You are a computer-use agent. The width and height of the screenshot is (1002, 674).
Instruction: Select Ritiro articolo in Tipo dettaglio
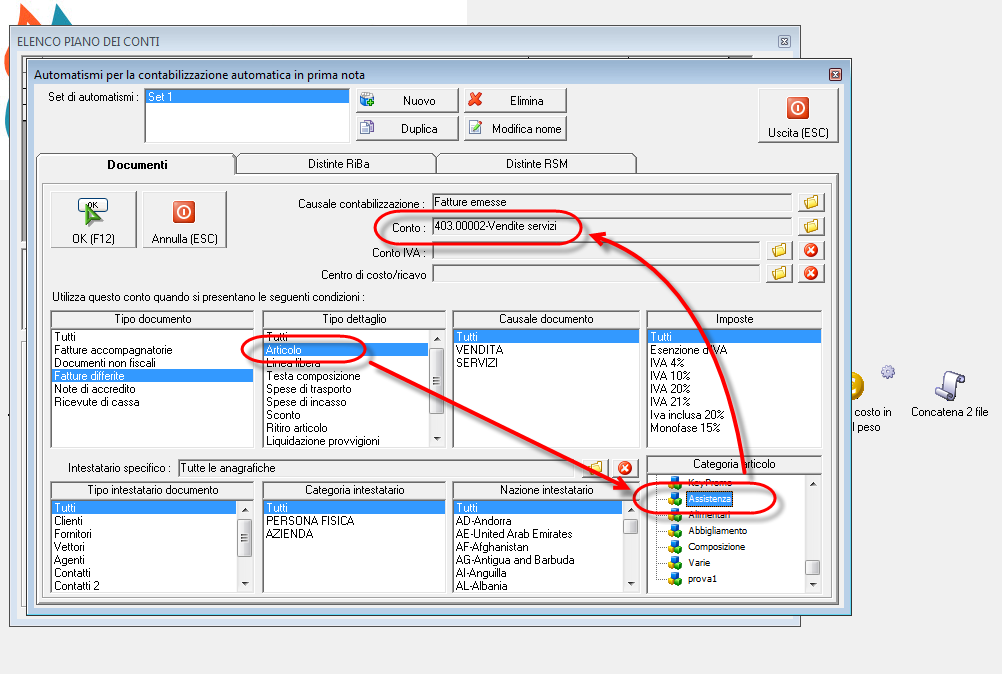tap(346, 428)
